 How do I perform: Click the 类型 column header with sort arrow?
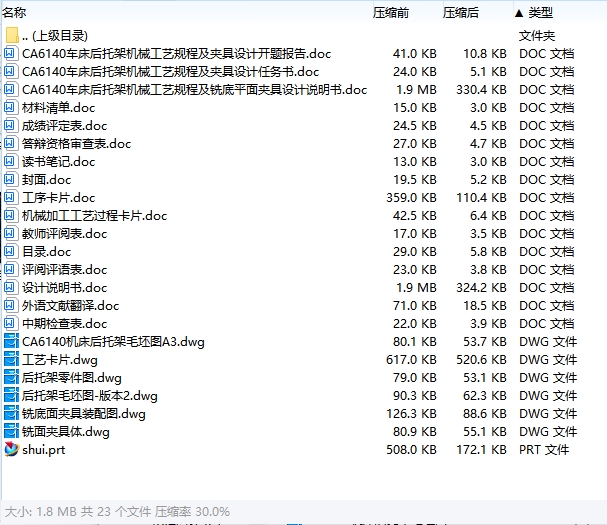point(534,13)
